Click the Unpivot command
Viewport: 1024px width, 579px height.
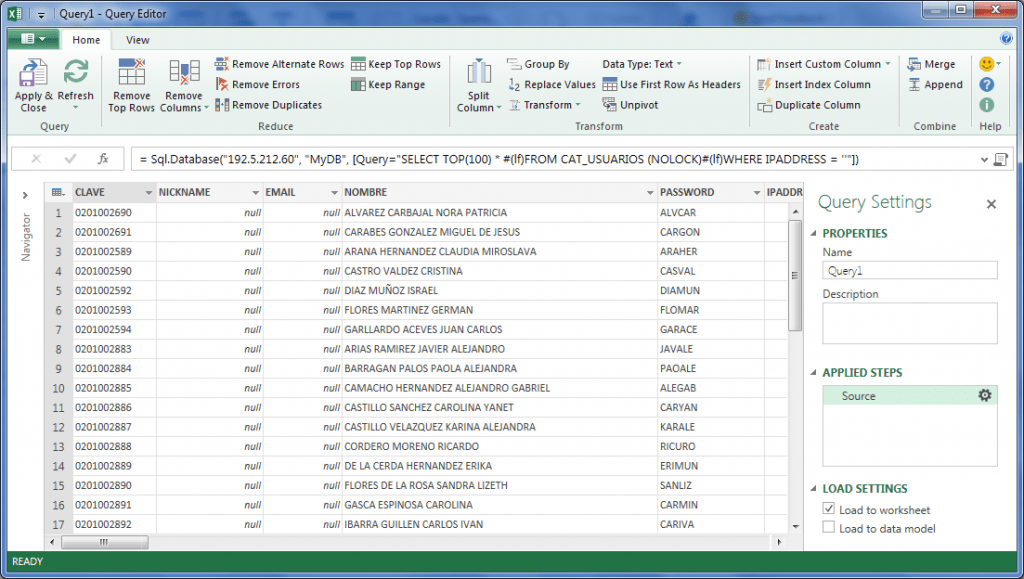(630, 104)
